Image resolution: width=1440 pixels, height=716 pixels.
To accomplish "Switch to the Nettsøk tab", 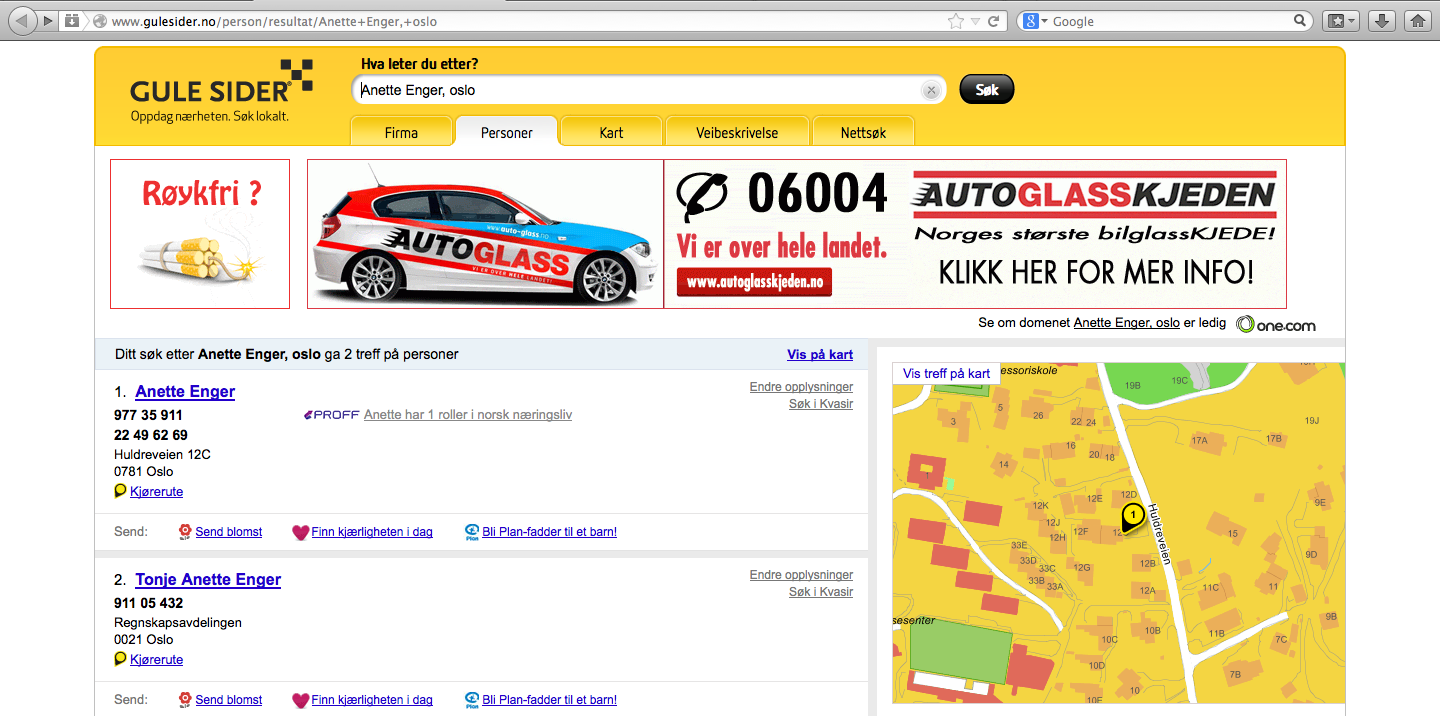I will (863, 132).
